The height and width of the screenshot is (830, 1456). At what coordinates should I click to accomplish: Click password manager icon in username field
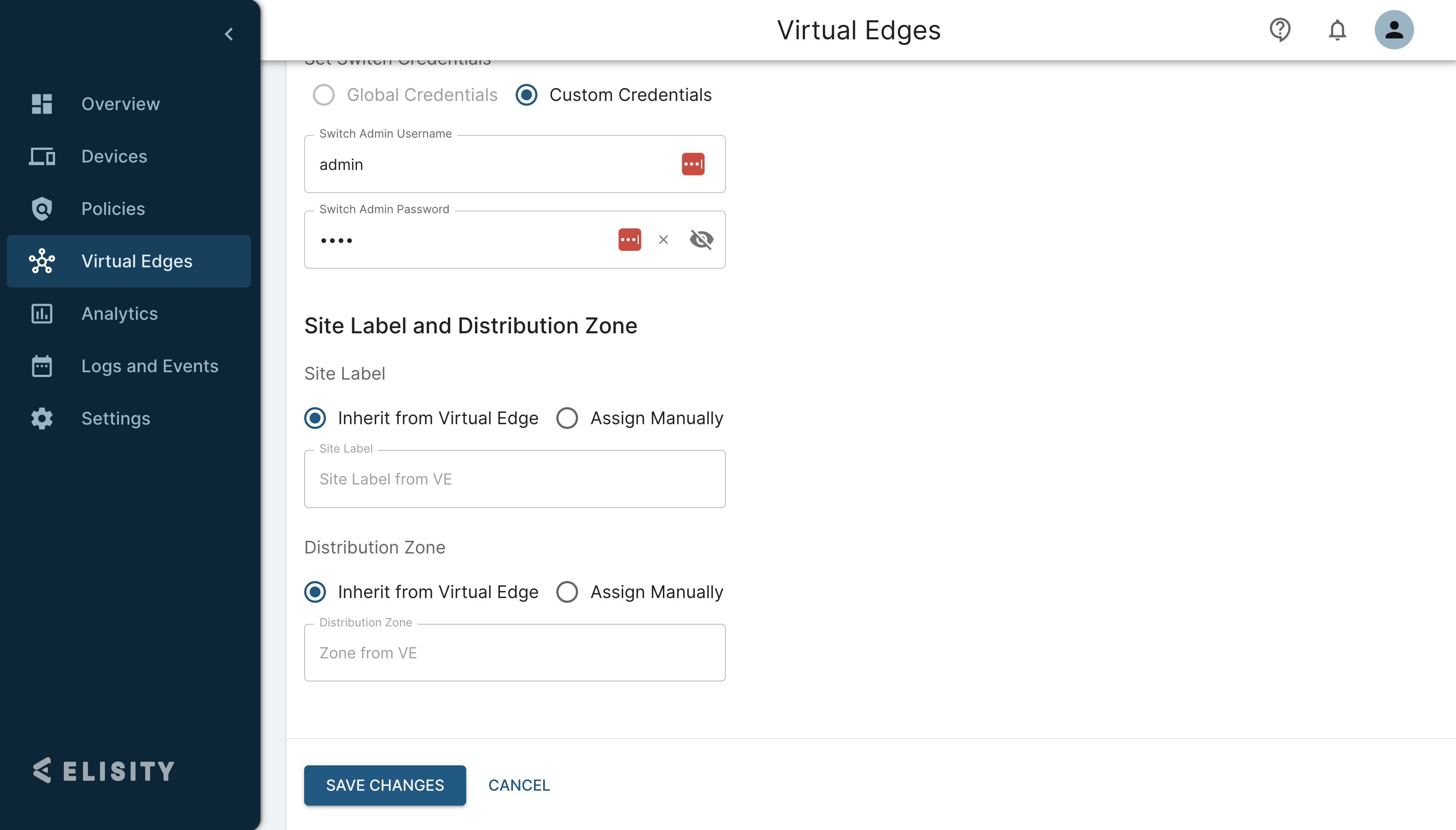pyautogui.click(x=693, y=164)
